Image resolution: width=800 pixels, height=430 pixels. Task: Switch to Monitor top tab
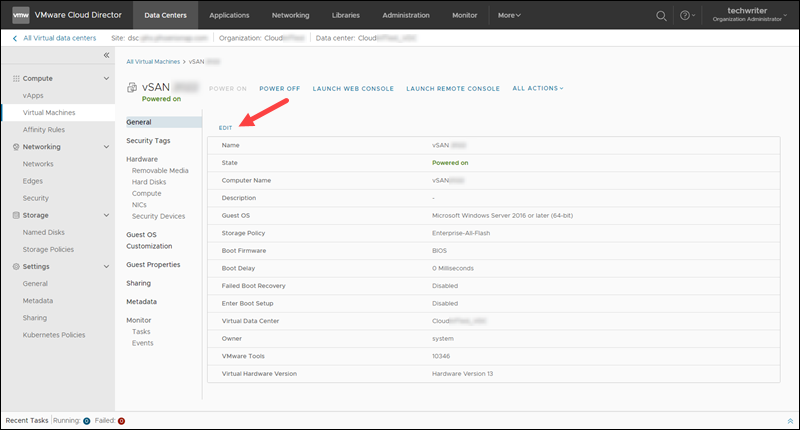click(464, 15)
